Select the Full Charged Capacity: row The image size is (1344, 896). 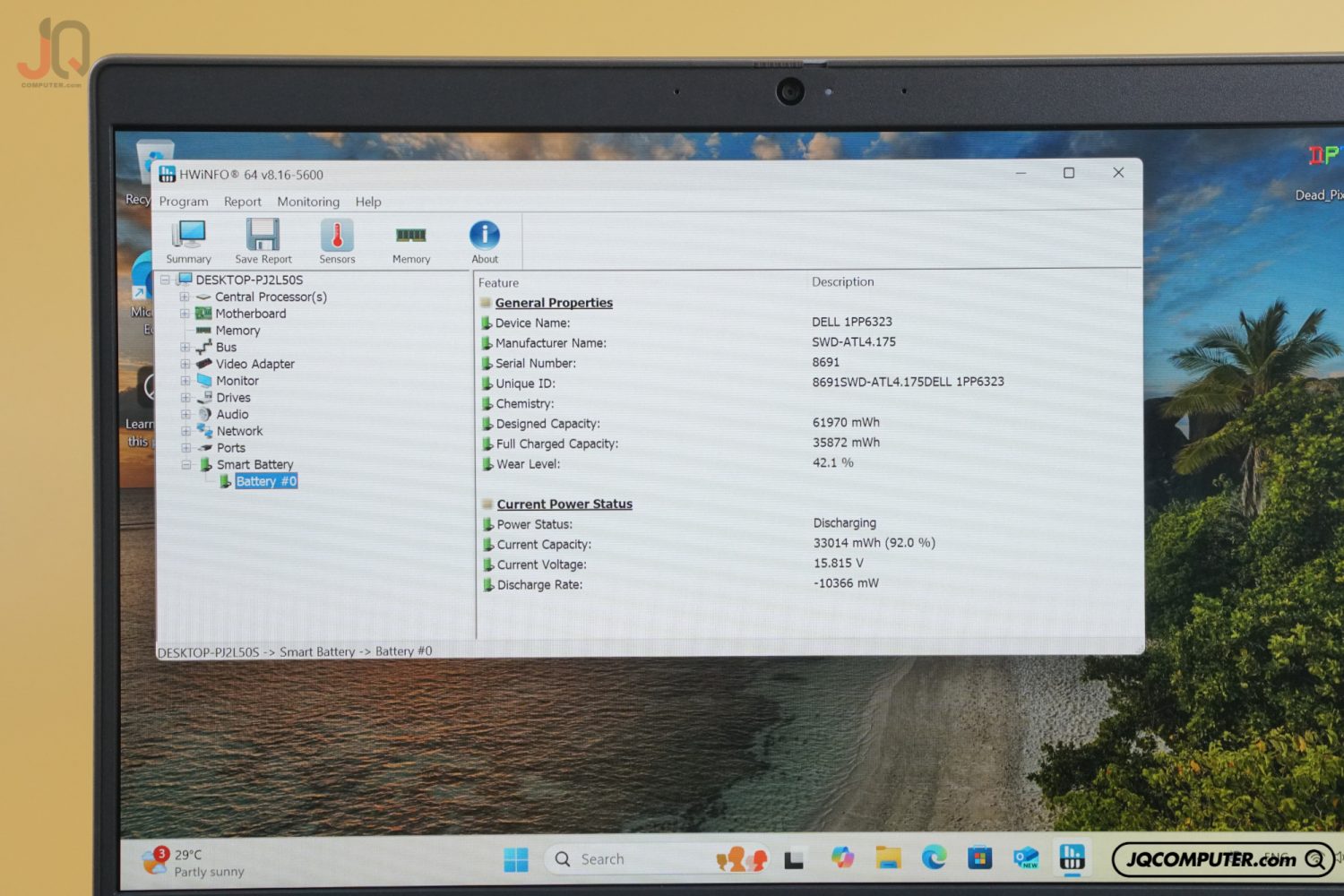[557, 444]
